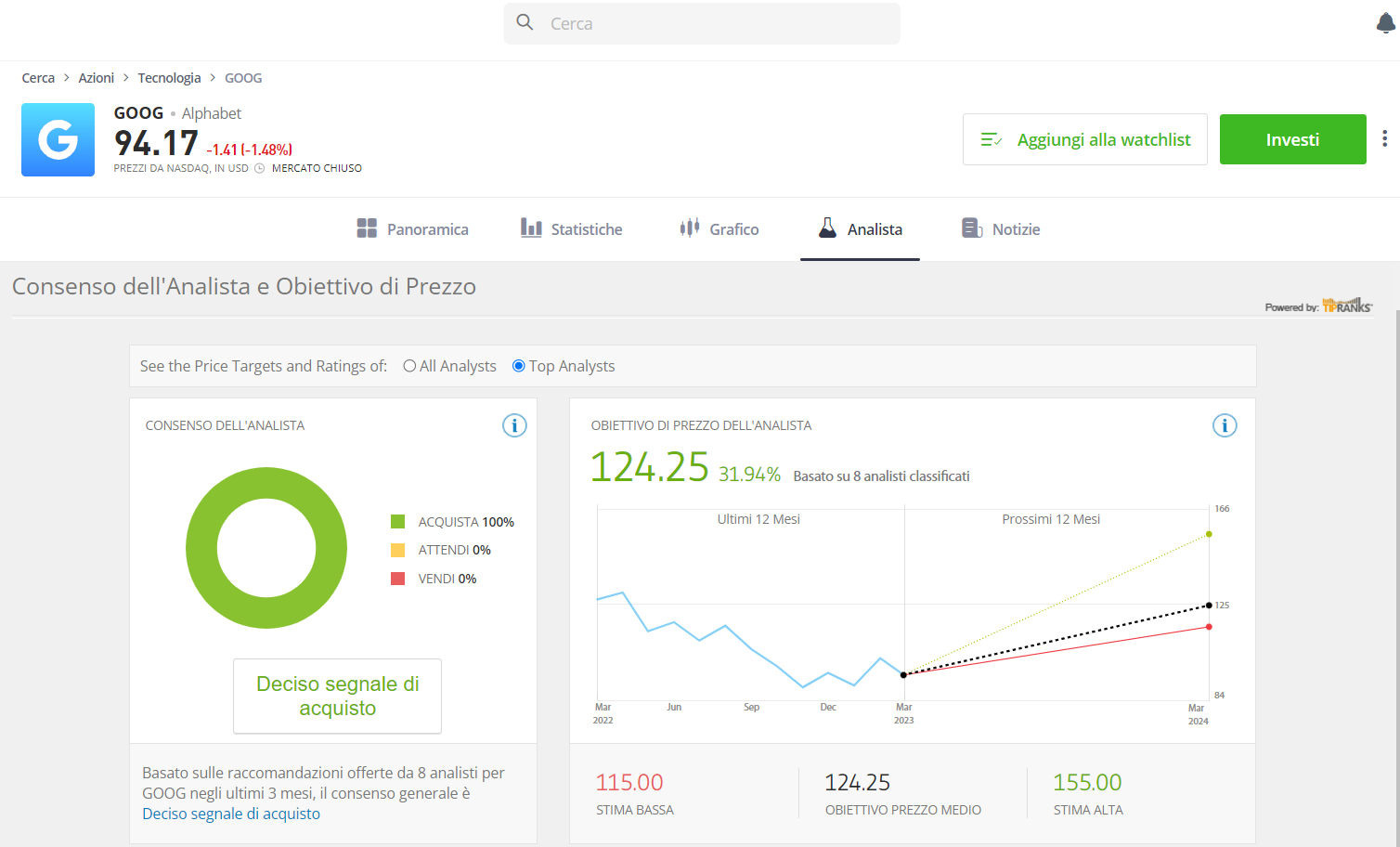This screenshot has height=847, width=1400.
Task: Click the Investi button
Action: click(x=1292, y=139)
